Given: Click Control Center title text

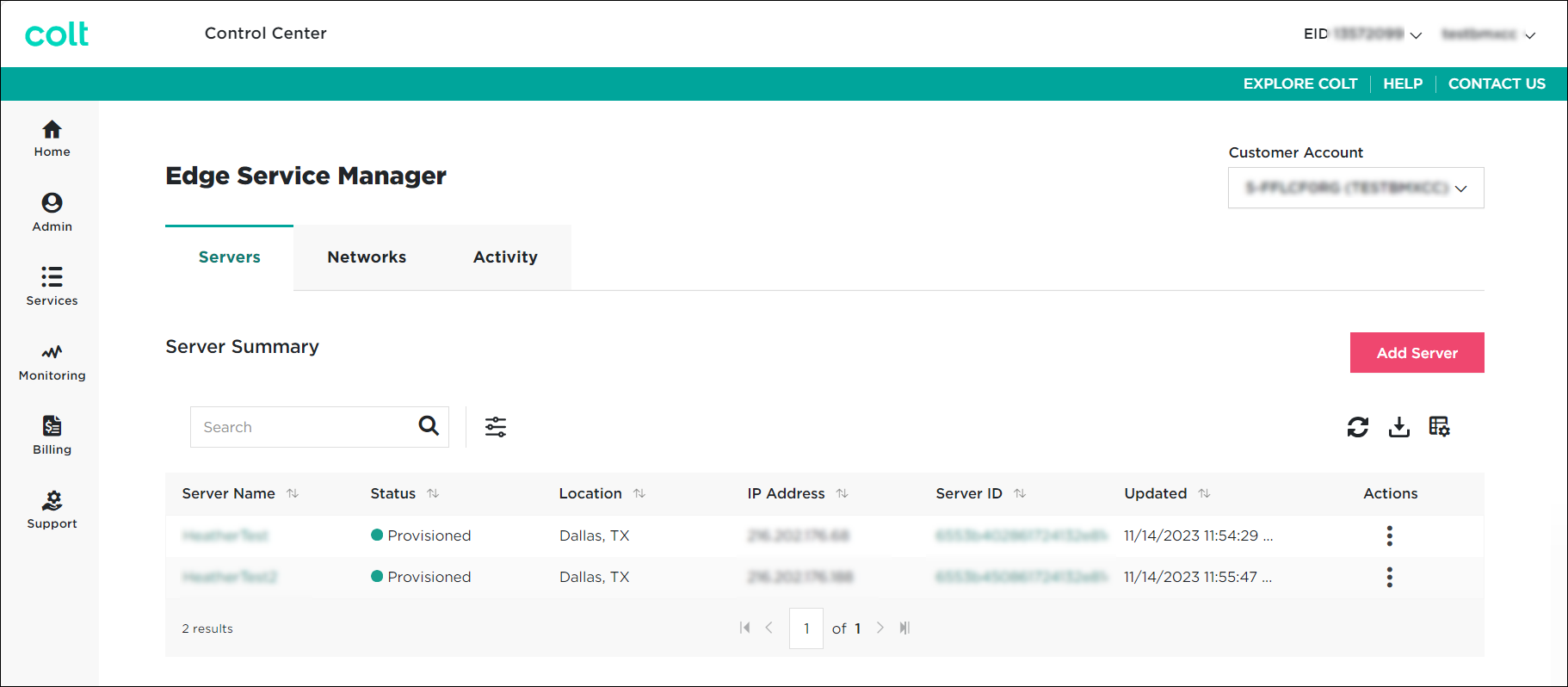Looking at the screenshot, I should coord(266,34).
